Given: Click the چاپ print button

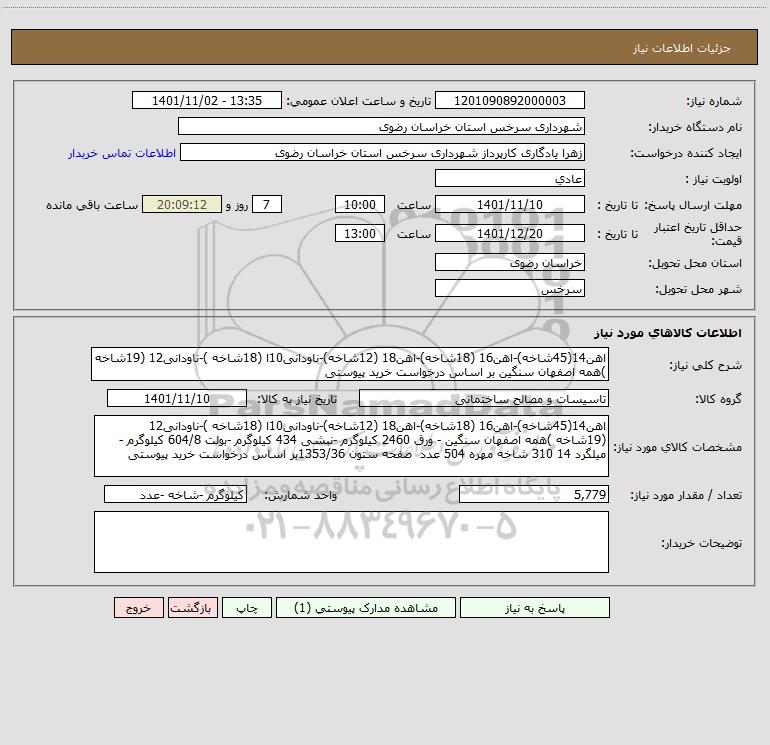Looking at the screenshot, I should (247, 608).
